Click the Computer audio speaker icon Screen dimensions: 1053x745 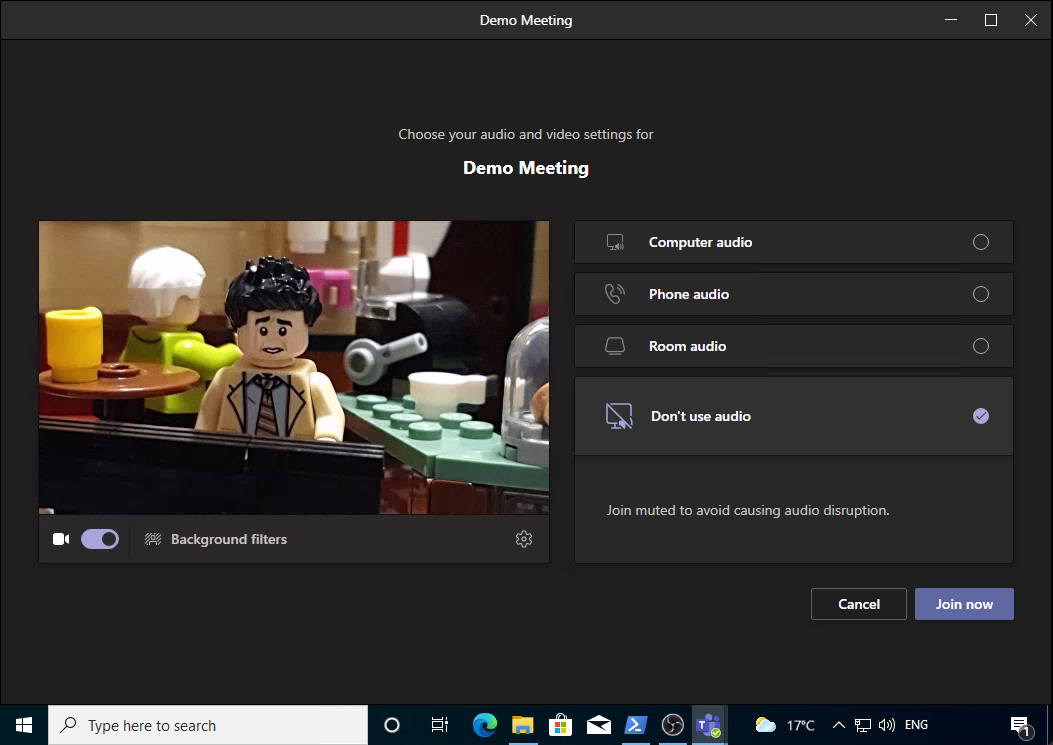pyautogui.click(x=615, y=242)
